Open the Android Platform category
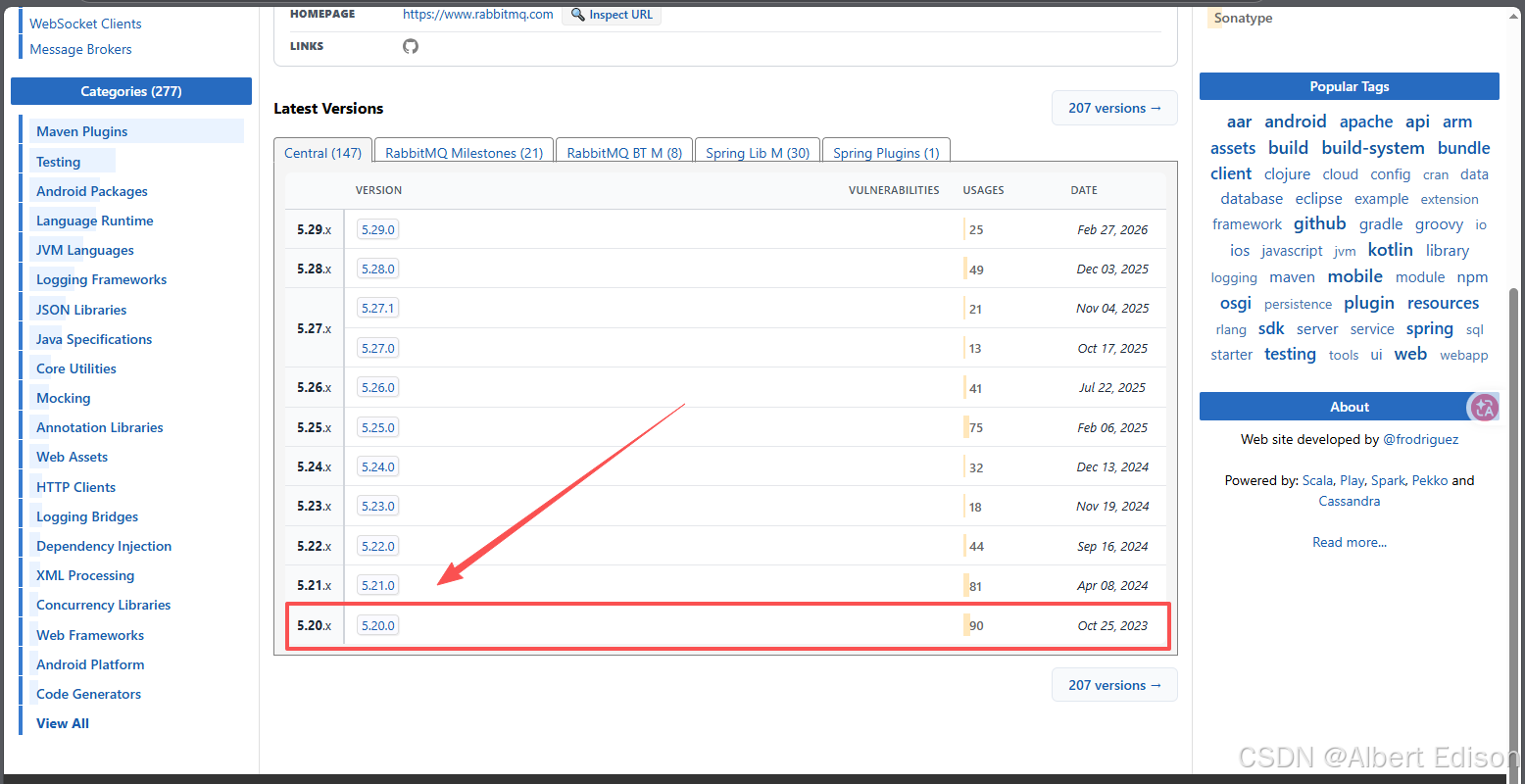 (x=90, y=664)
